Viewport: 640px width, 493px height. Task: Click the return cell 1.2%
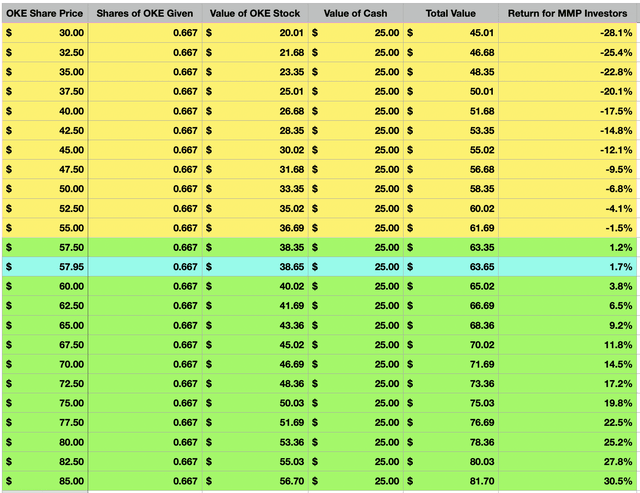point(567,247)
